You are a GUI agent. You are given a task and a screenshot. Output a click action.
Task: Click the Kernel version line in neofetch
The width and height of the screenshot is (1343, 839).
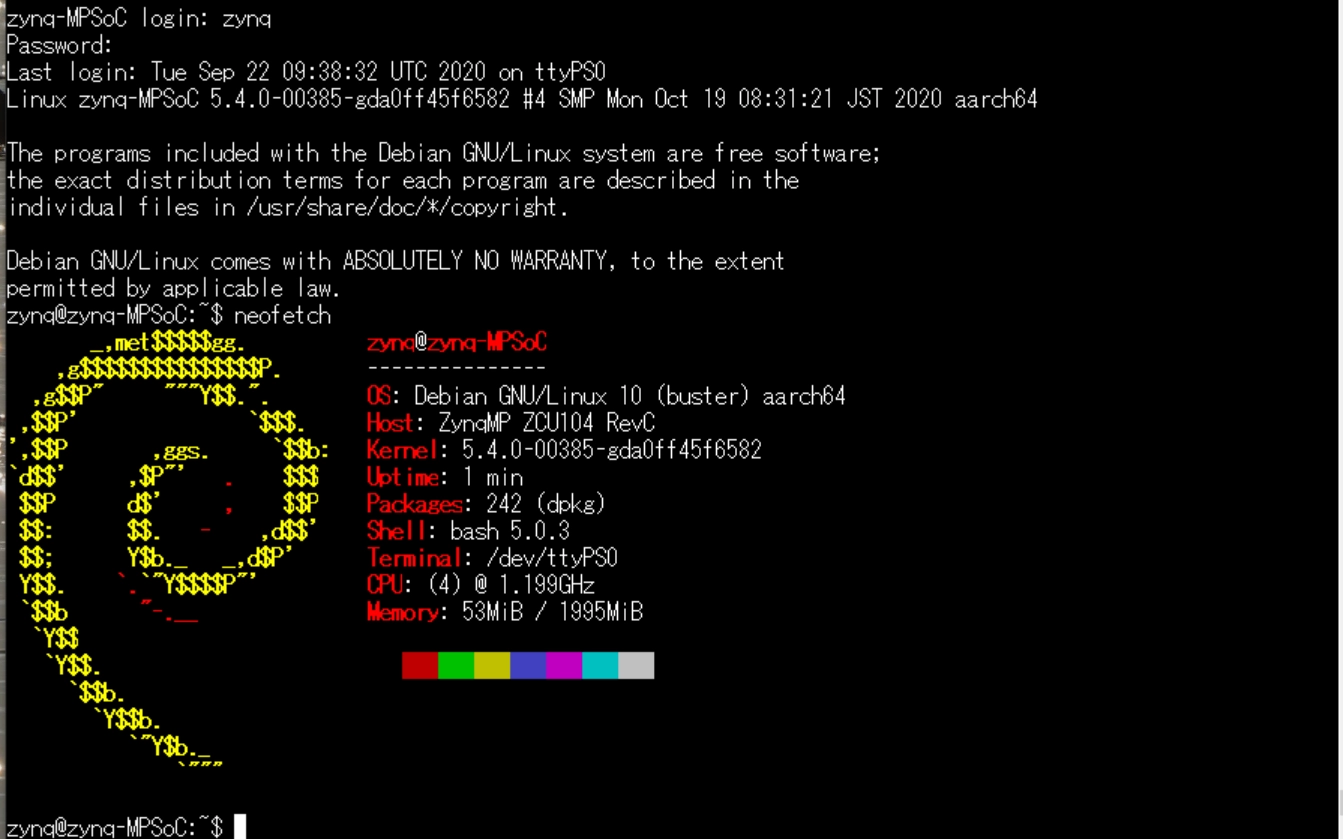(564, 450)
